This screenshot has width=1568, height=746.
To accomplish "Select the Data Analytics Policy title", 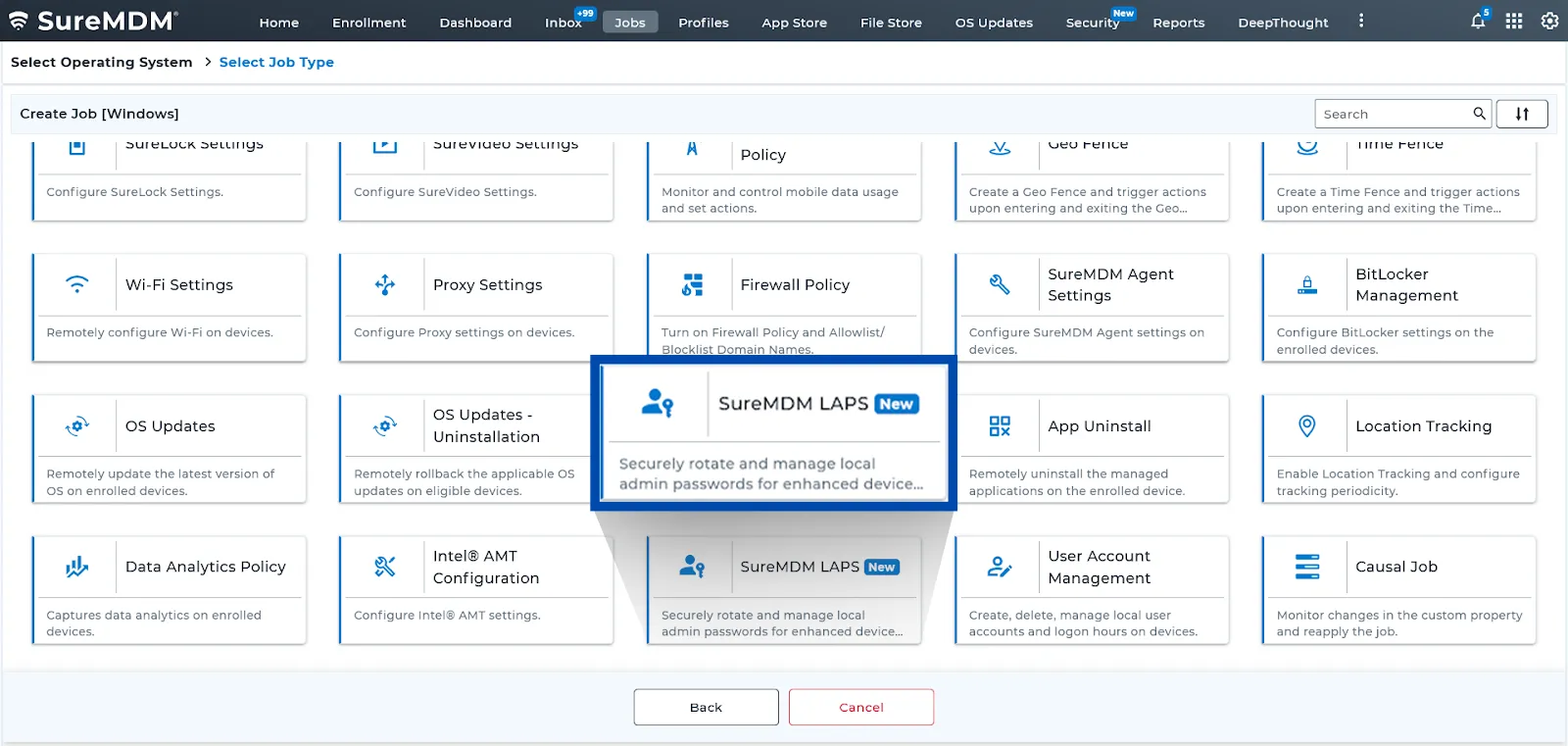I will click(206, 567).
